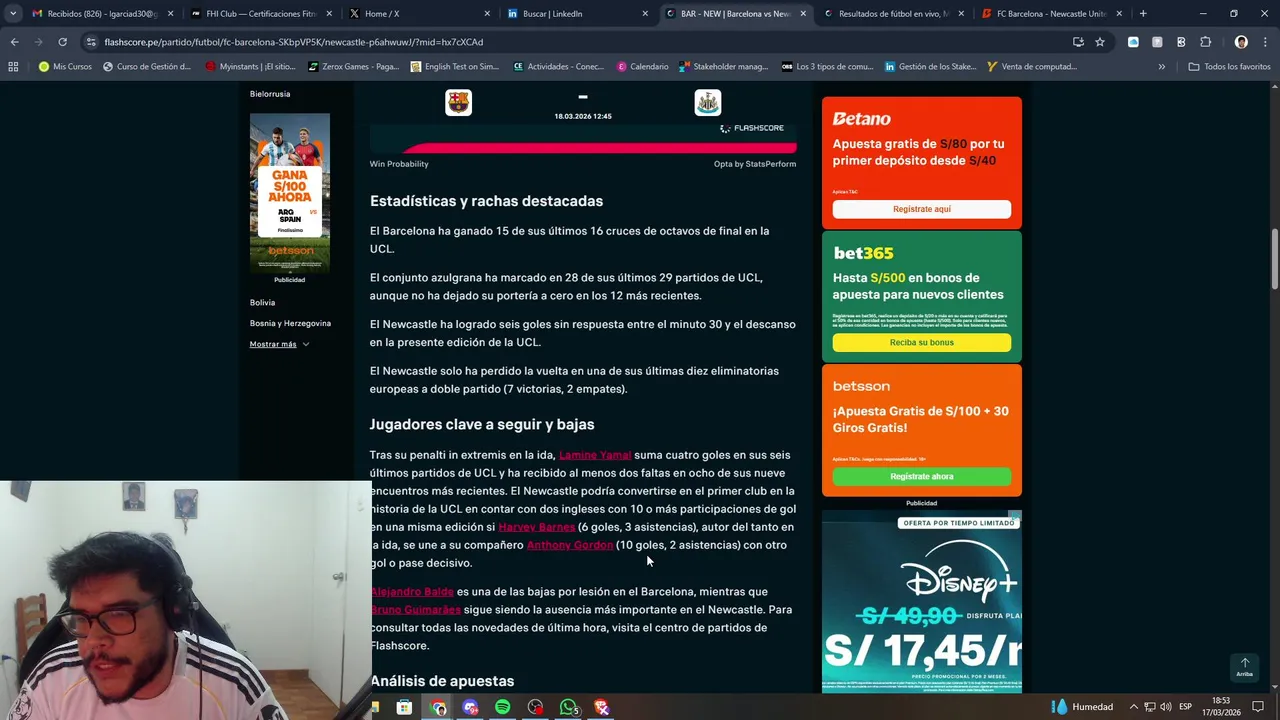Go back with the browser back arrow
The width and height of the screenshot is (1280, 720).
pyautogui.click(x=14, y=42)
